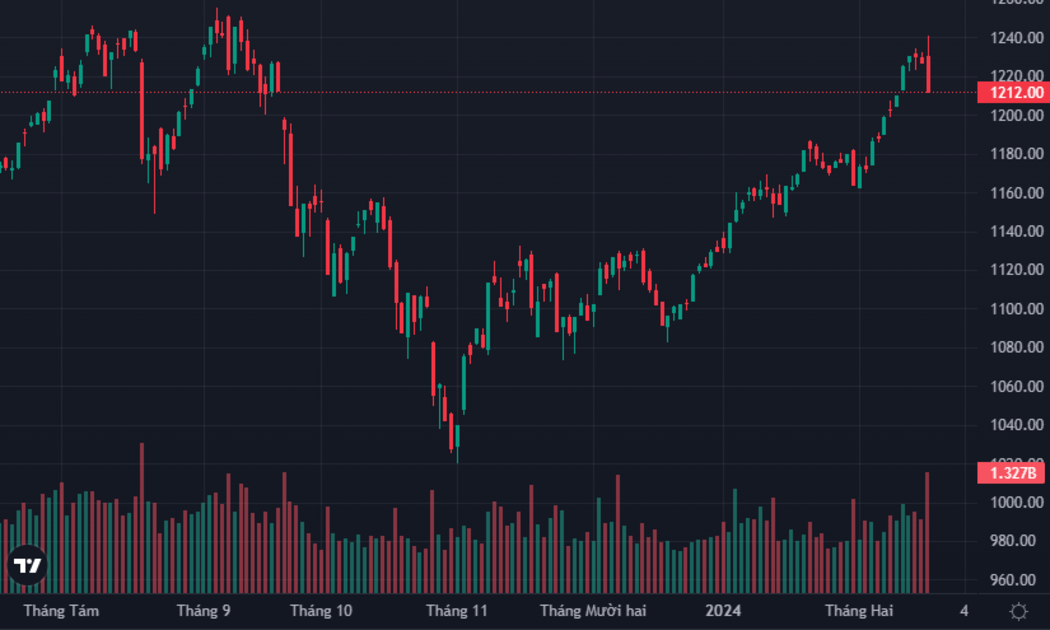
Task: Open chart settings gear icon
Action: [1019, 611]
